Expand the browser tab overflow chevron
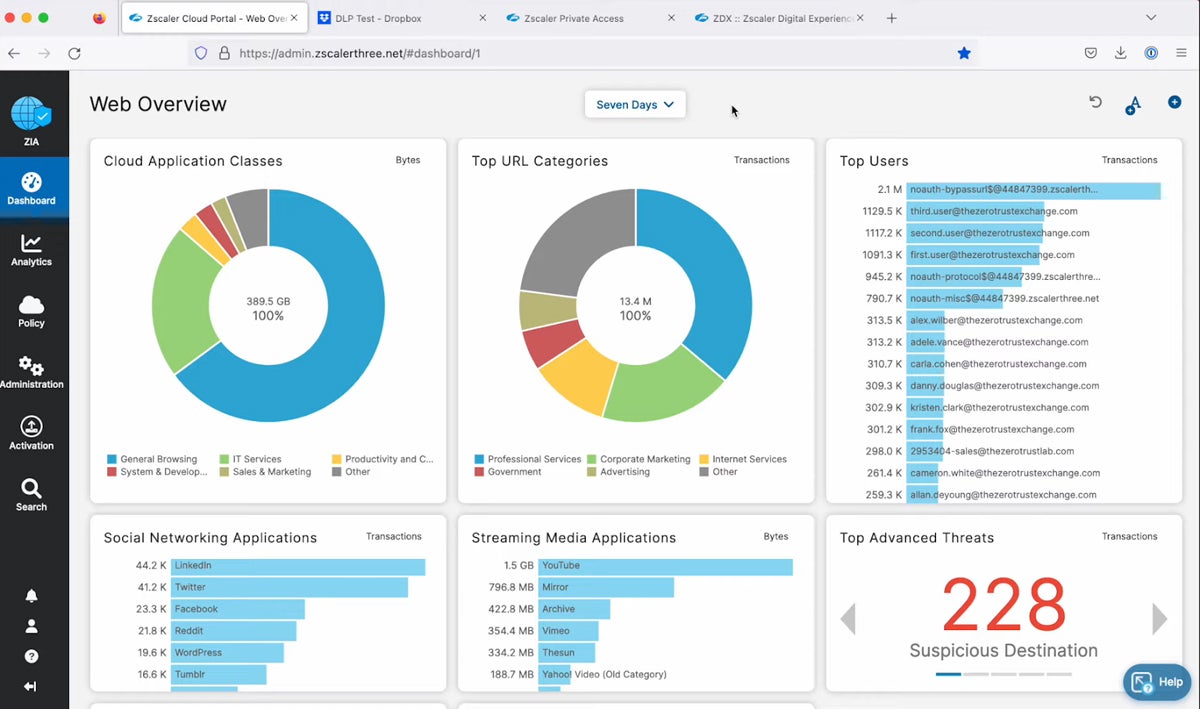Image resolution: width=1200 pixels, height=709 pixels. 1151,17
